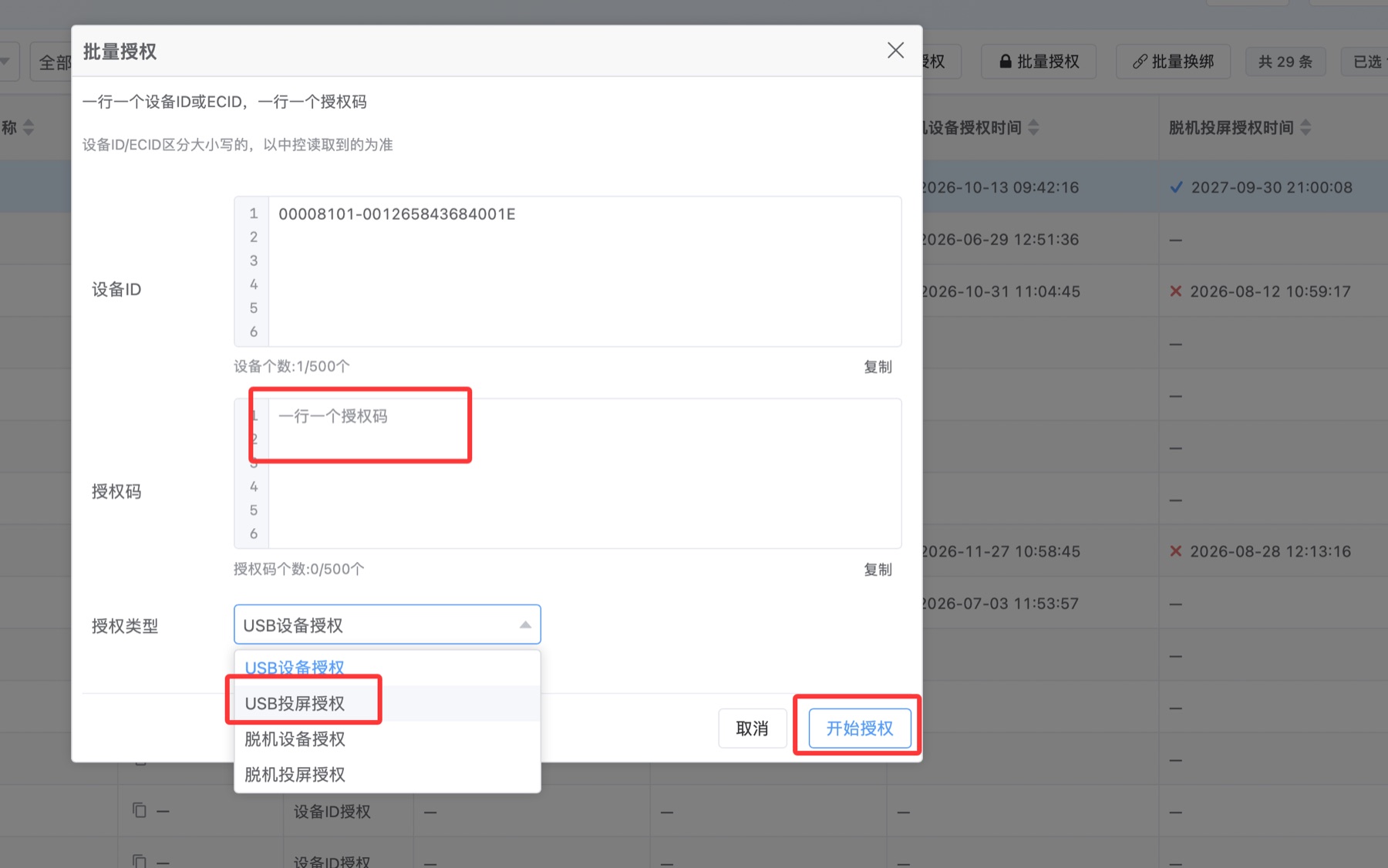Copy the device IDs via 复制 below 设备ID
The height and width of the screenshot is (868, 1388).
click(878, 367)
